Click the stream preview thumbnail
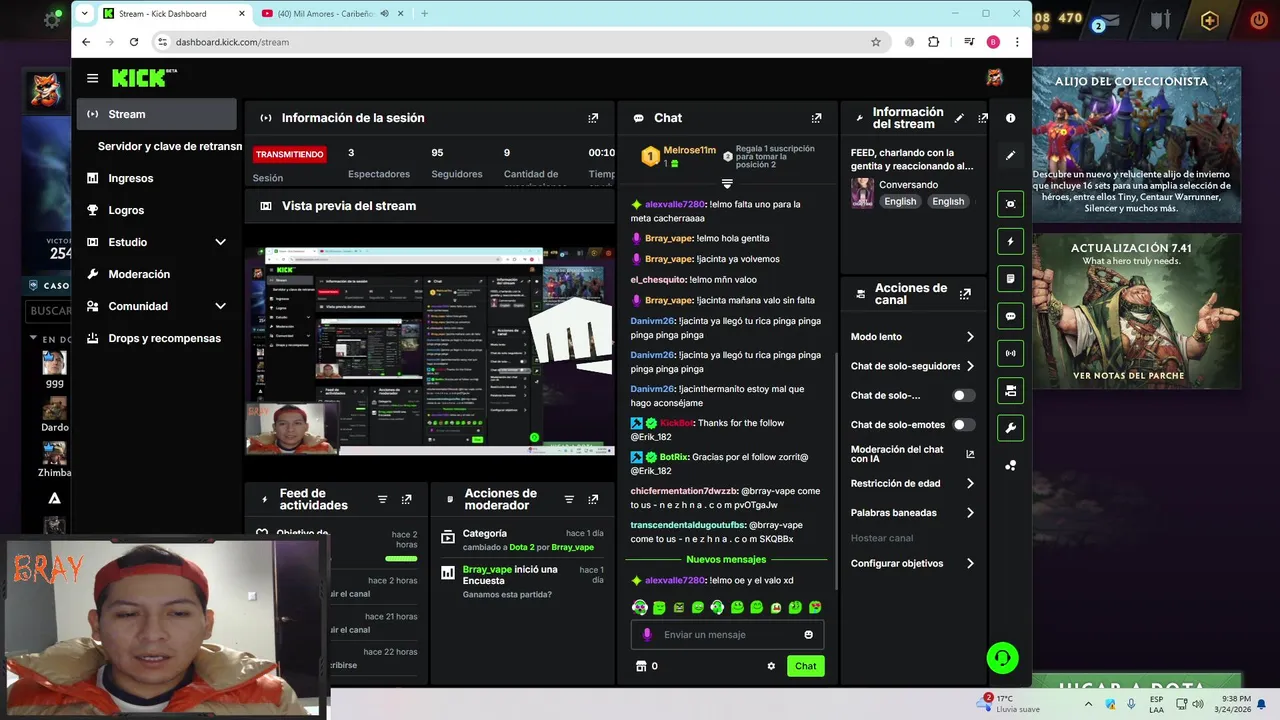 coord(430,350)
